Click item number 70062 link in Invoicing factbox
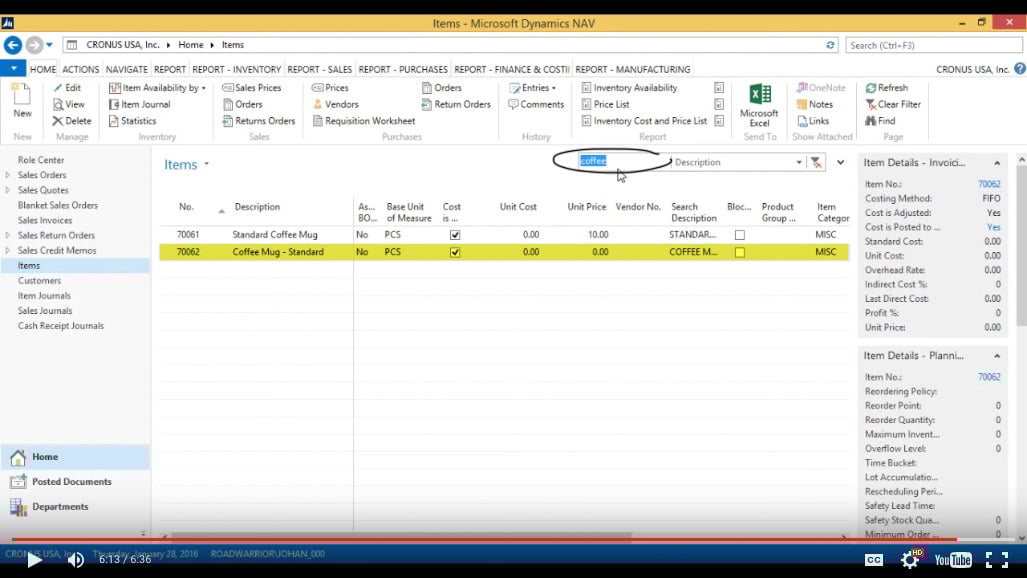Image resolution: width=1027 pixels, height=578 pixels. tap(989, 184)
